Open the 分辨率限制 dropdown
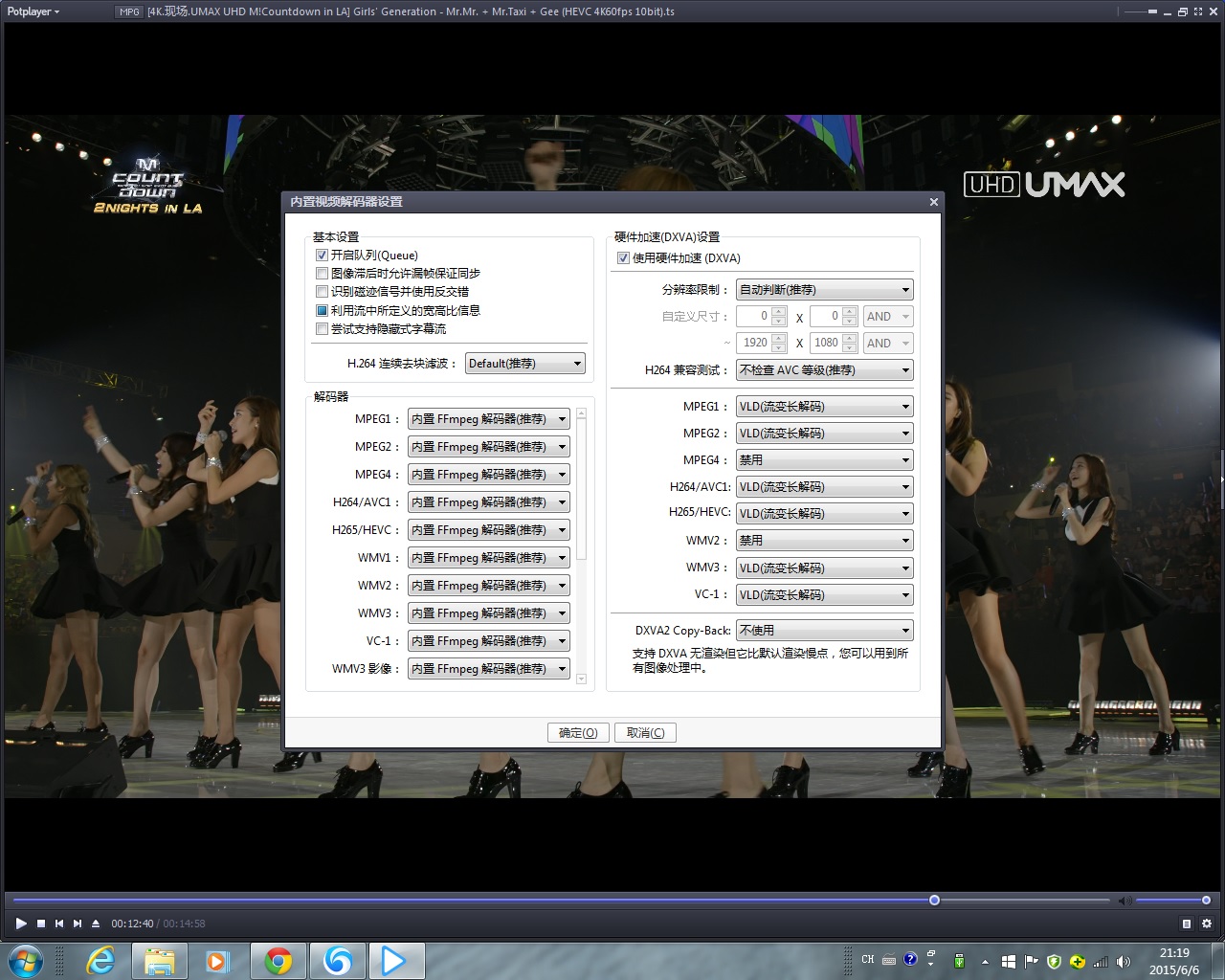1225x980 pixels. tap(825, 290)
